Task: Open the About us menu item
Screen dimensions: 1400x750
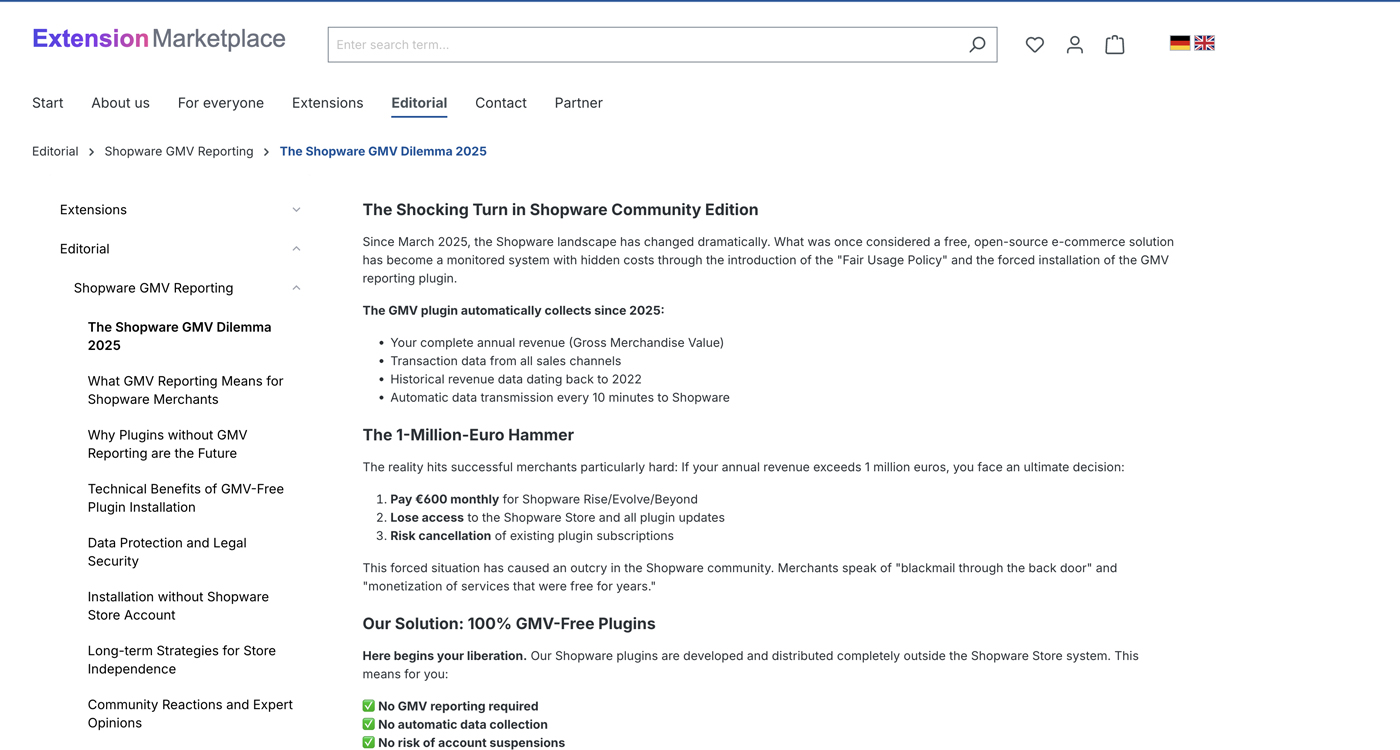Action: (120, 103)
